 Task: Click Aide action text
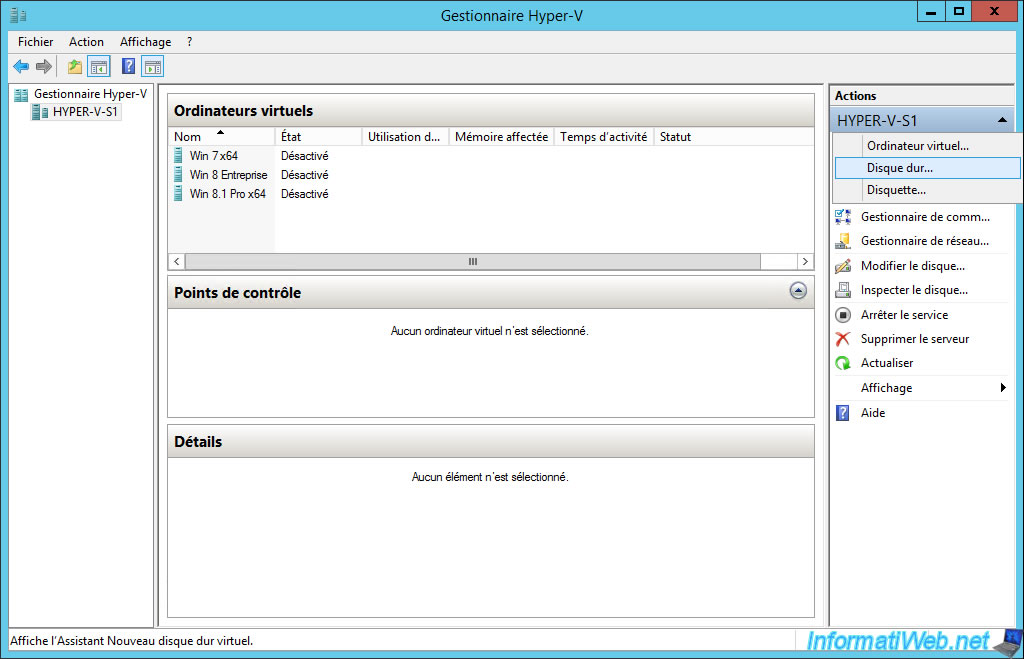click(872, 413)
